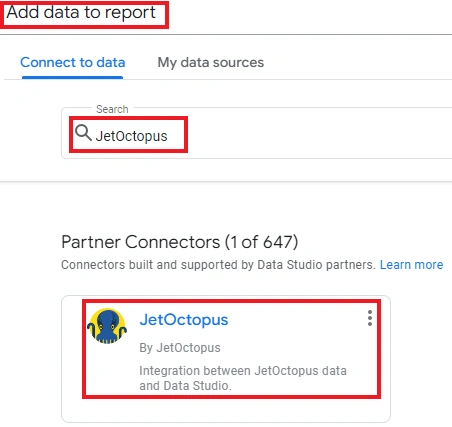Switch to the Connect to data tab

(73, 62)
